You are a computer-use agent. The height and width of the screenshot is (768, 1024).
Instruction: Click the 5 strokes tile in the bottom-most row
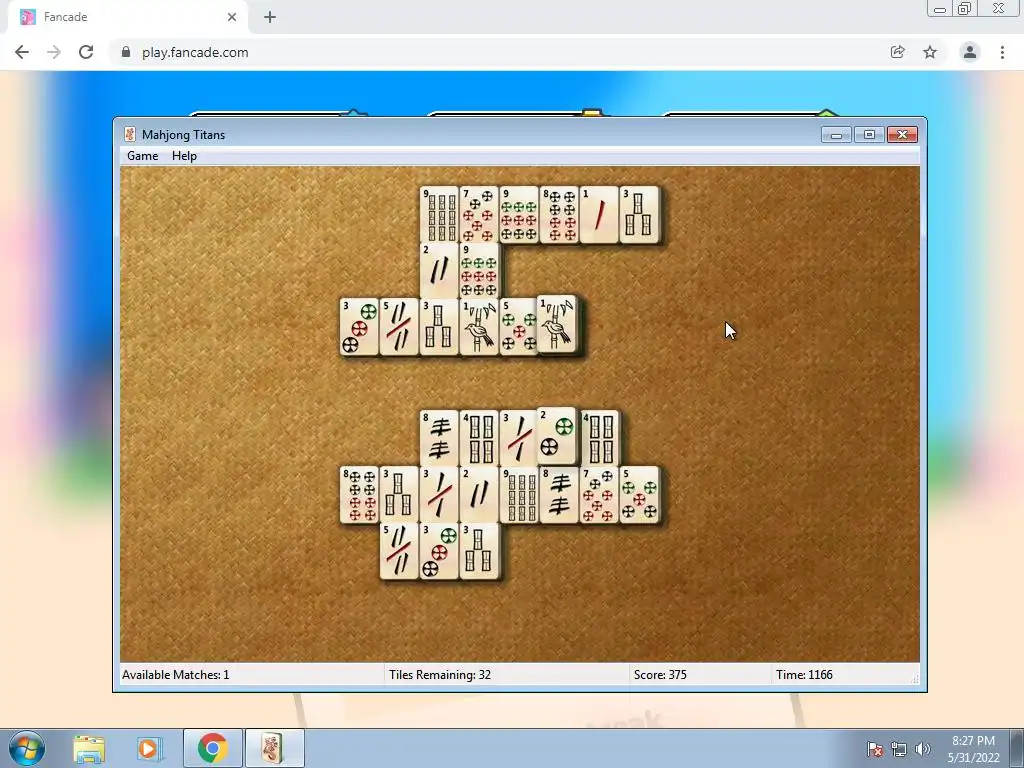pos(399,551)
